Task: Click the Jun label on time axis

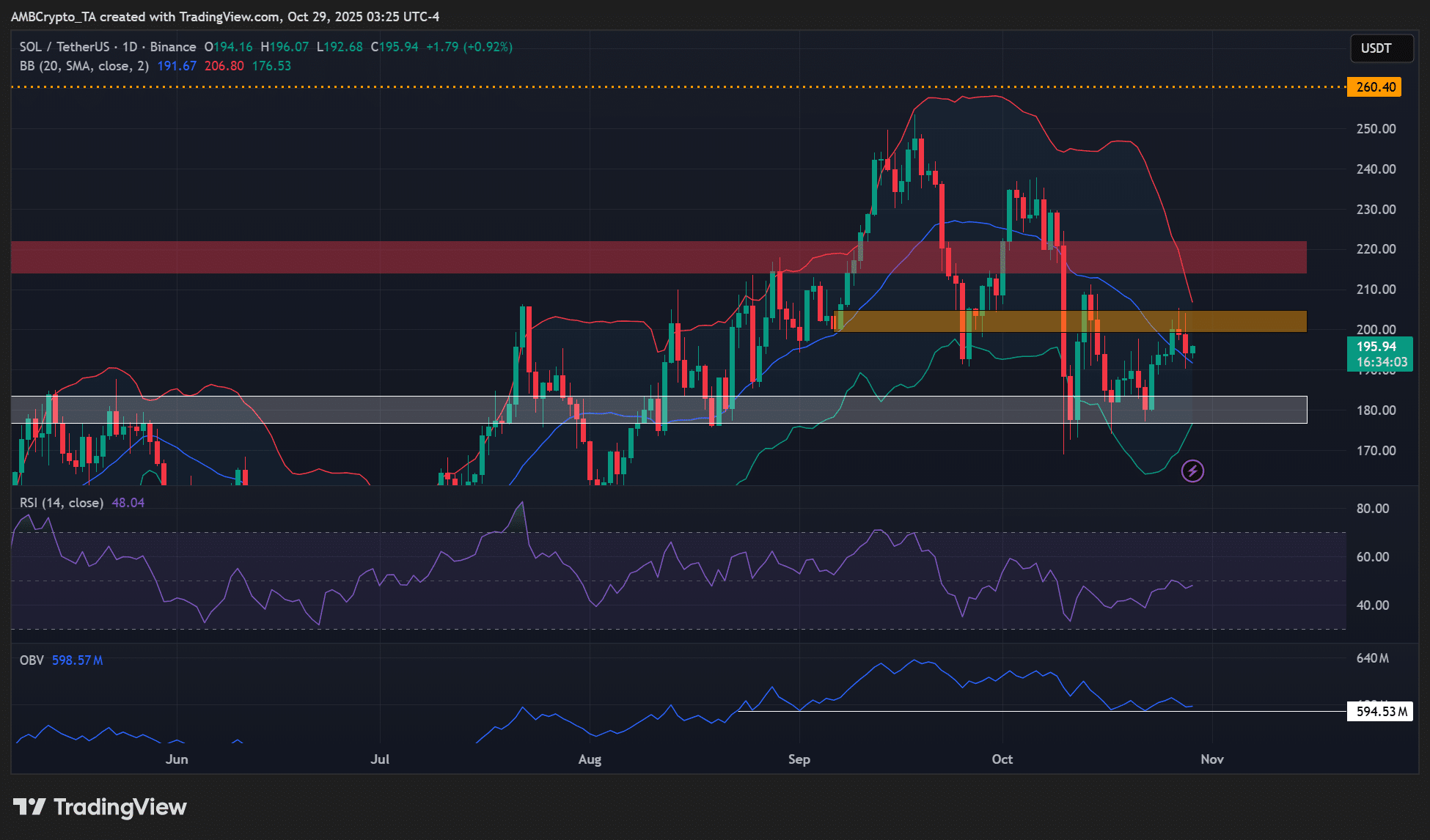Action: (177, 759)
